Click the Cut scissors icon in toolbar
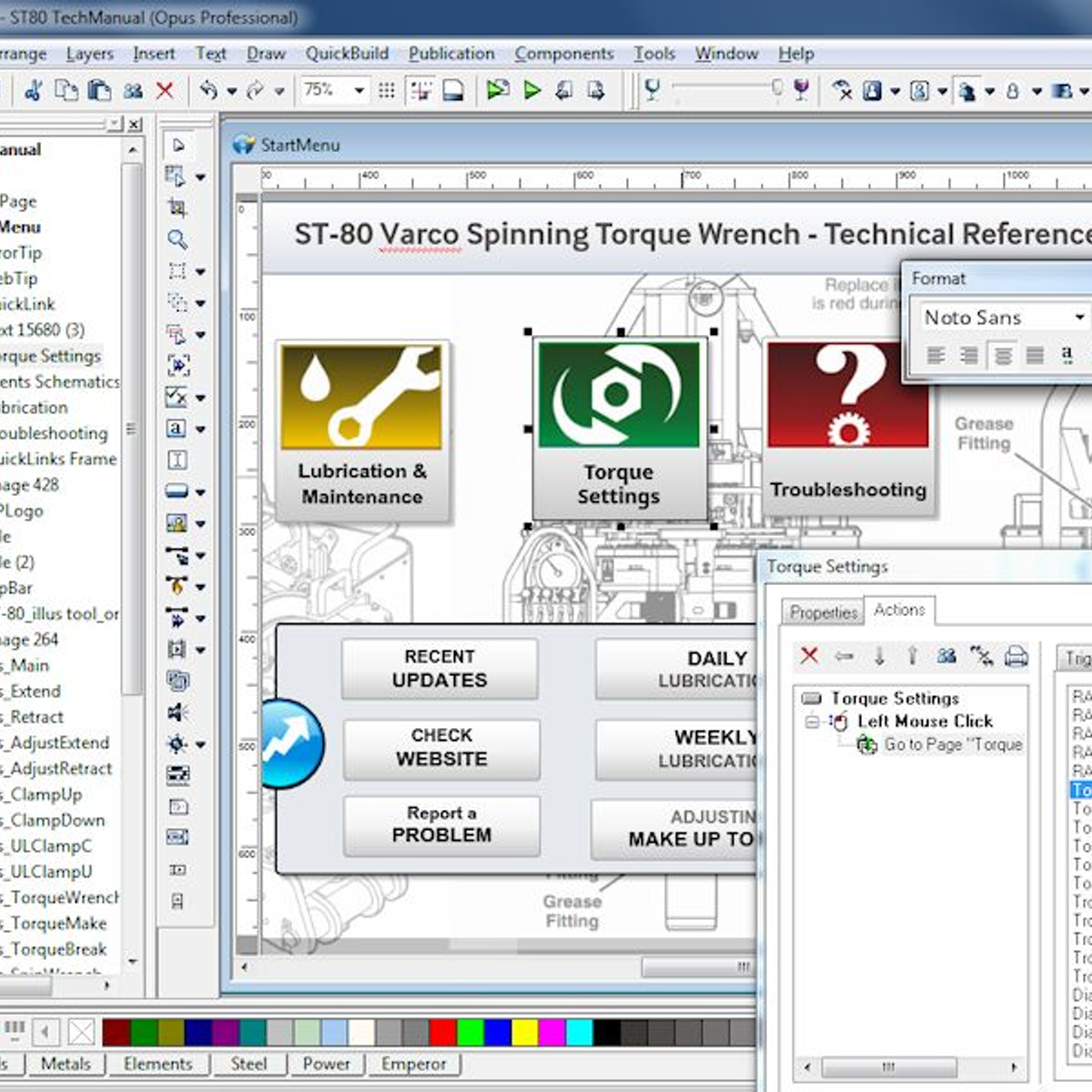 click(35, 90)
